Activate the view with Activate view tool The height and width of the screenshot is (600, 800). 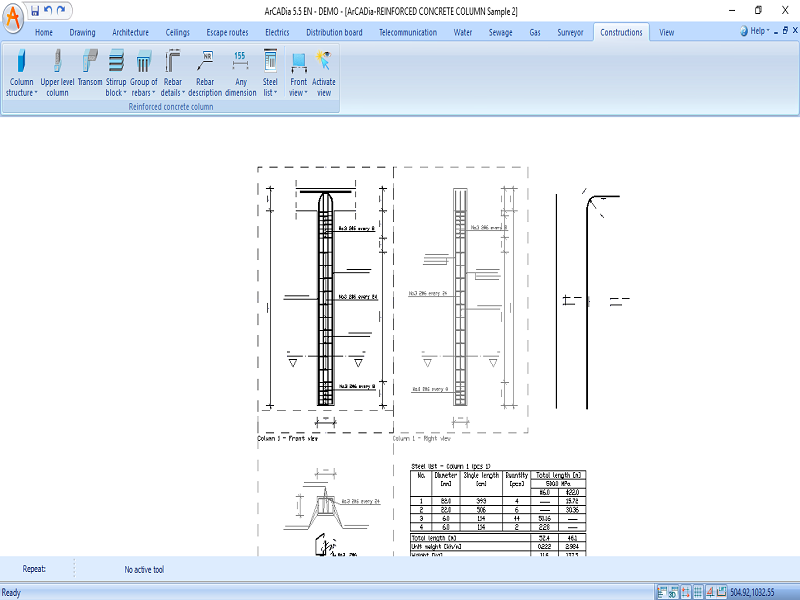(x=323, y=75)
